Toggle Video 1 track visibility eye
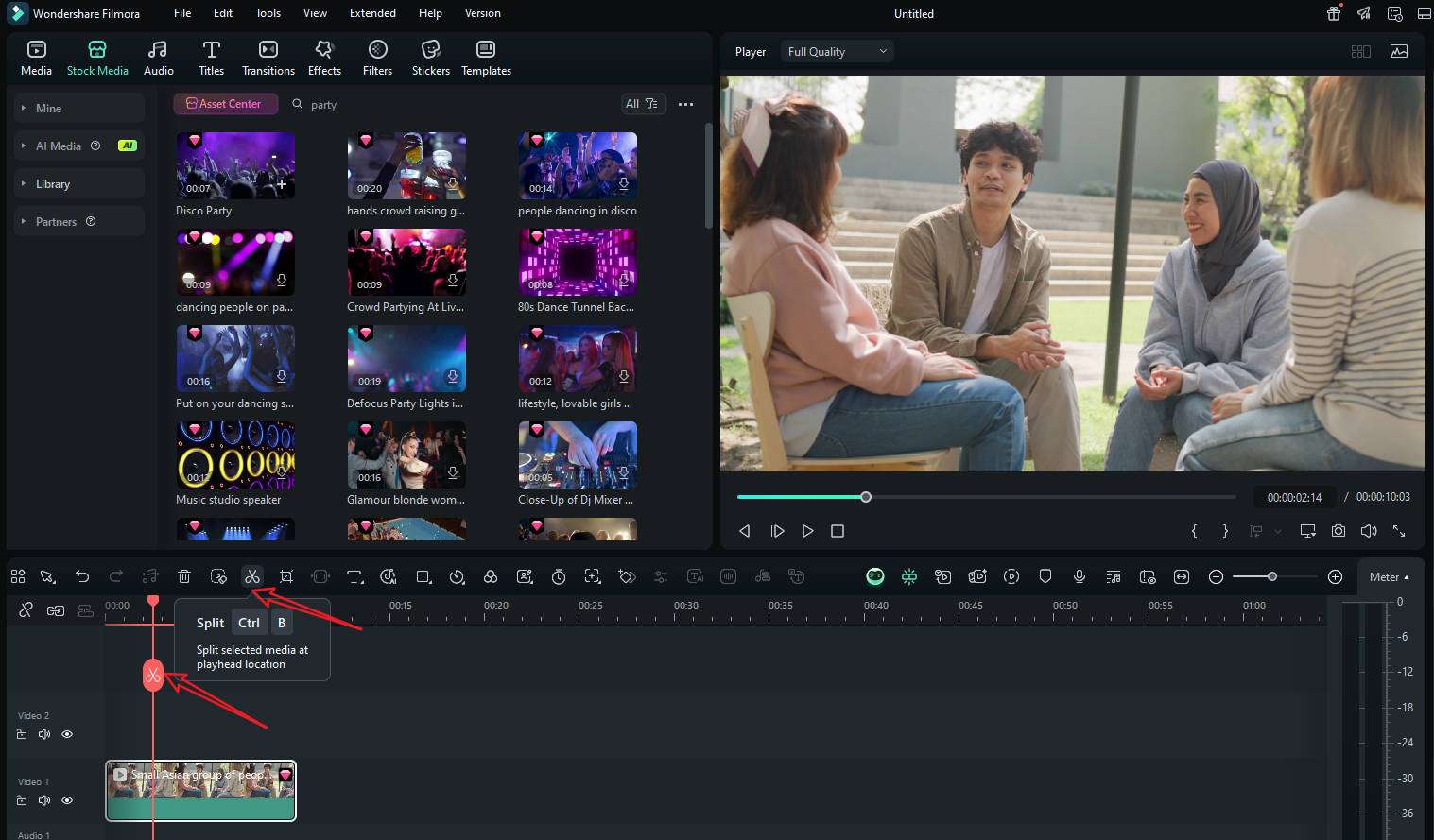 coord(67,800)
